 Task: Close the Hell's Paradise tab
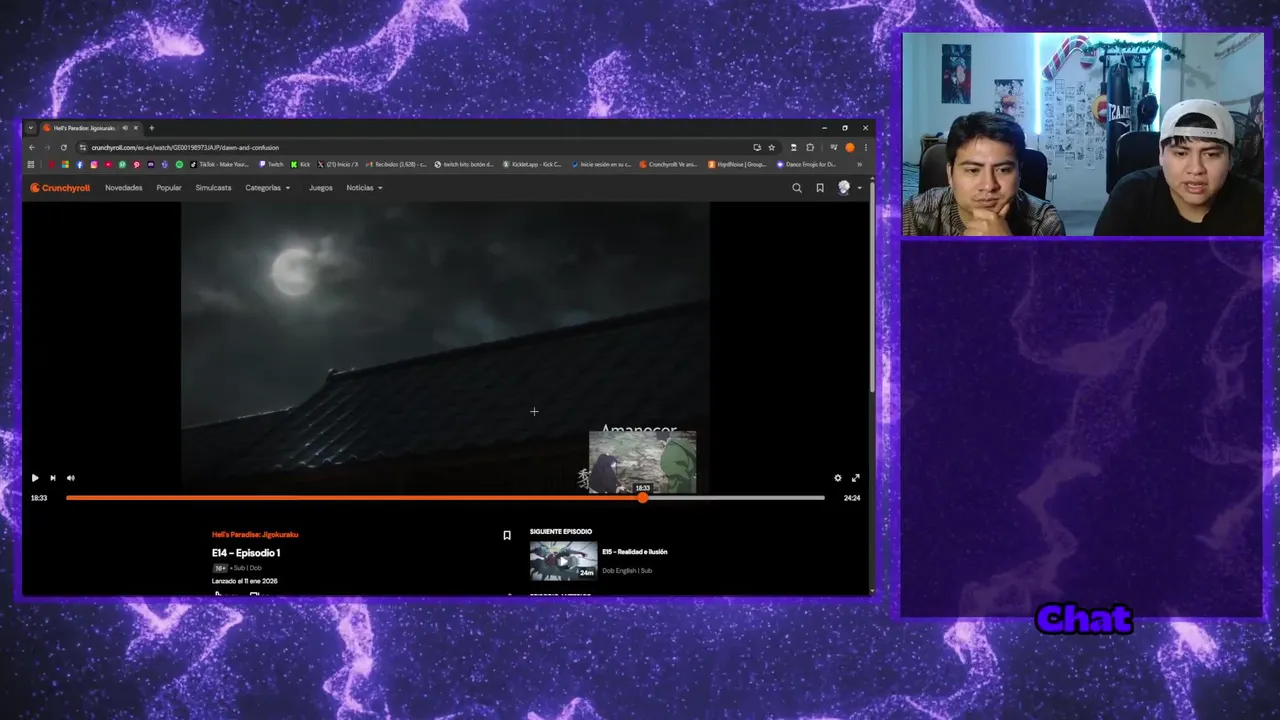(136, 128)
